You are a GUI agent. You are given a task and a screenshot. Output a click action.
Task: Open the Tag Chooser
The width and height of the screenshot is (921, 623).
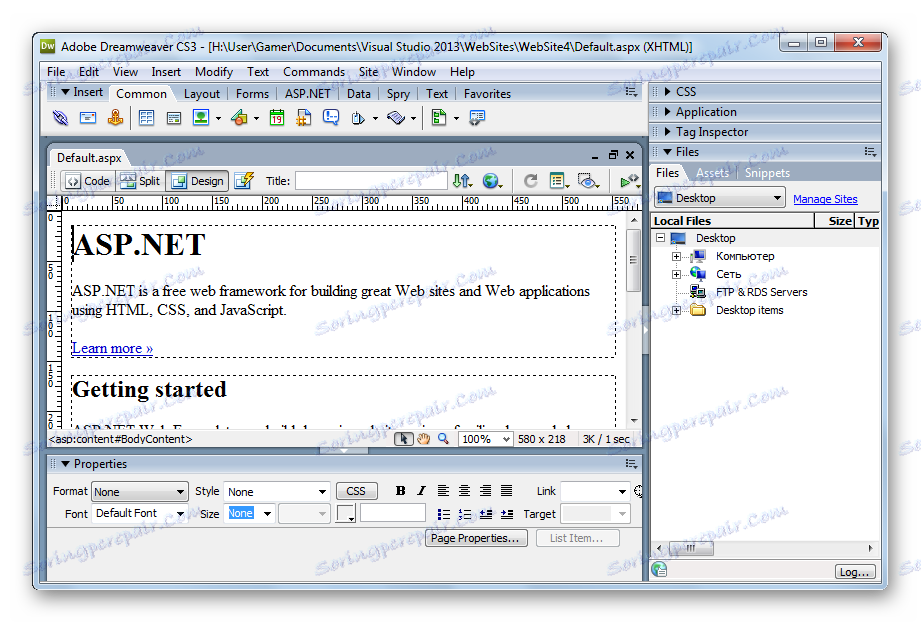click(x=476, y=118)
